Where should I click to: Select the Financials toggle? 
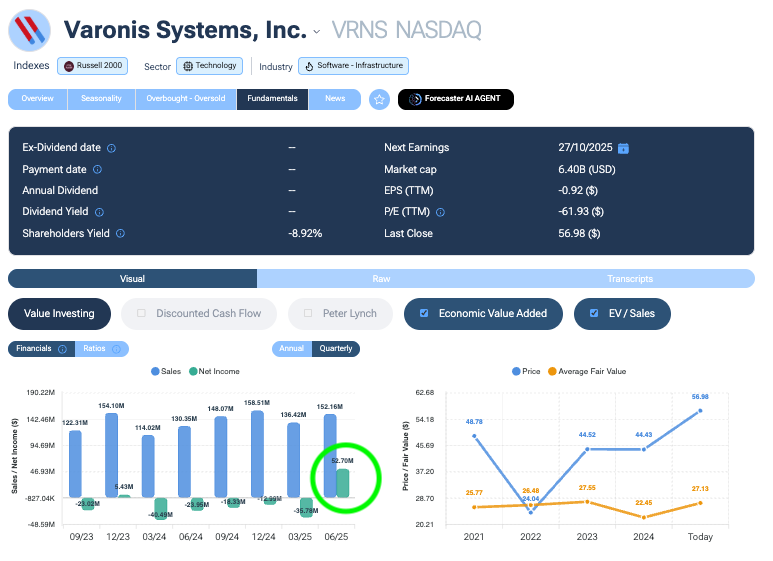(41, 349)
